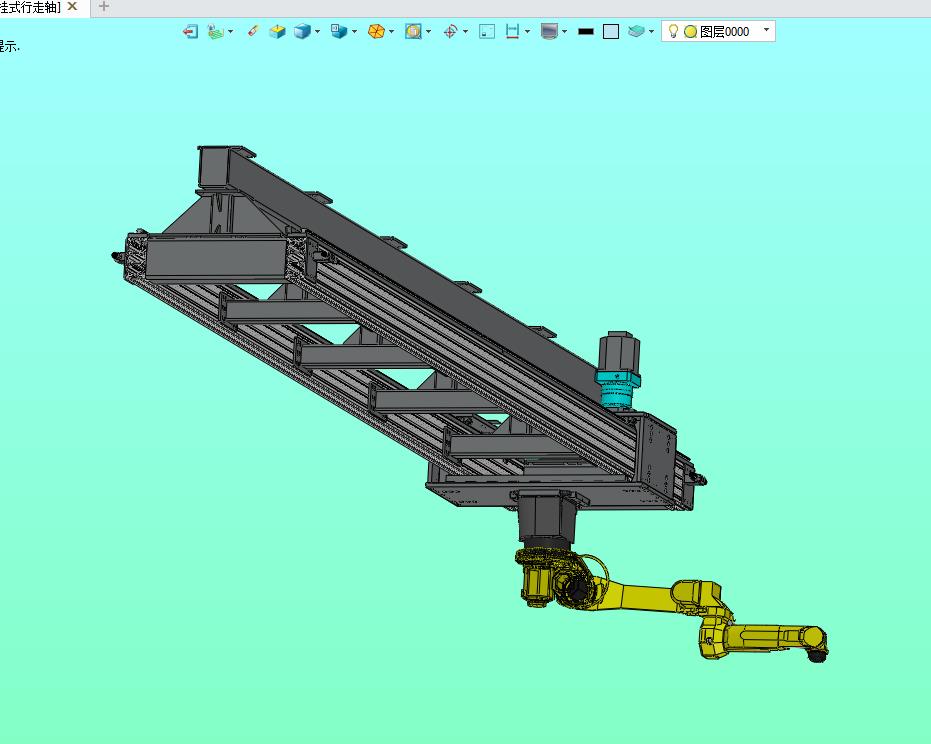This screenshot has width=931, height=744.
Task: Click the magnifier zoom icon
Action: pos(413,31)
